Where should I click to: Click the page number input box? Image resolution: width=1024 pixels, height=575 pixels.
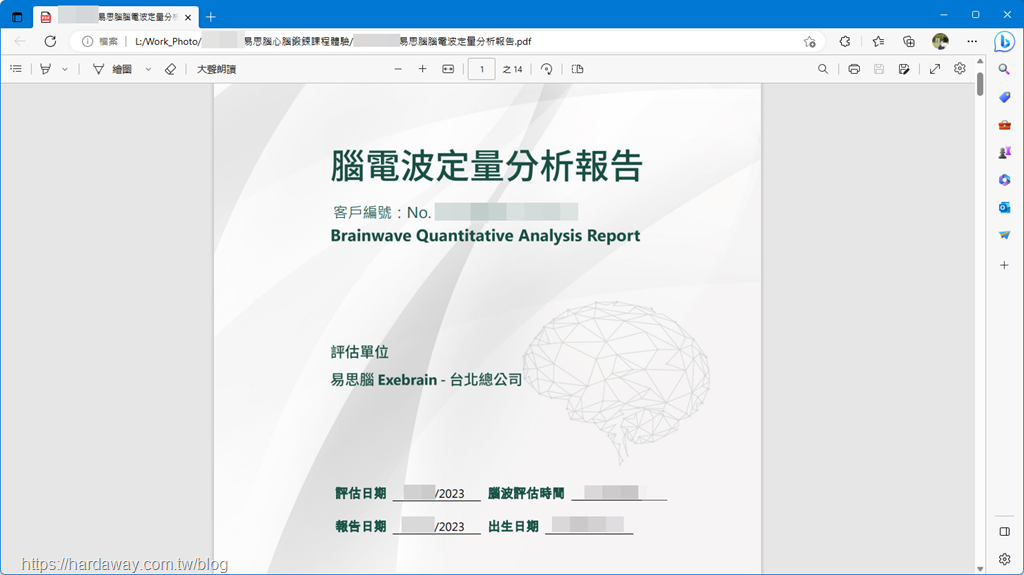pyautogui.click(x=481, y=69)
